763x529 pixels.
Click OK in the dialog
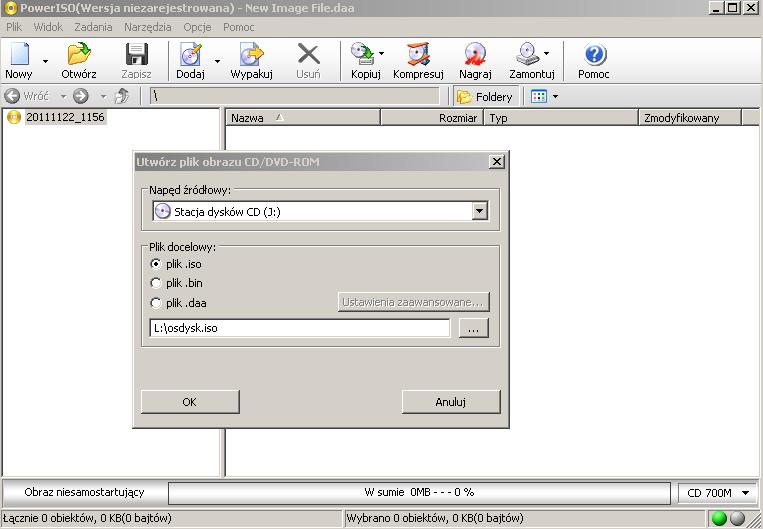[190, 401]
